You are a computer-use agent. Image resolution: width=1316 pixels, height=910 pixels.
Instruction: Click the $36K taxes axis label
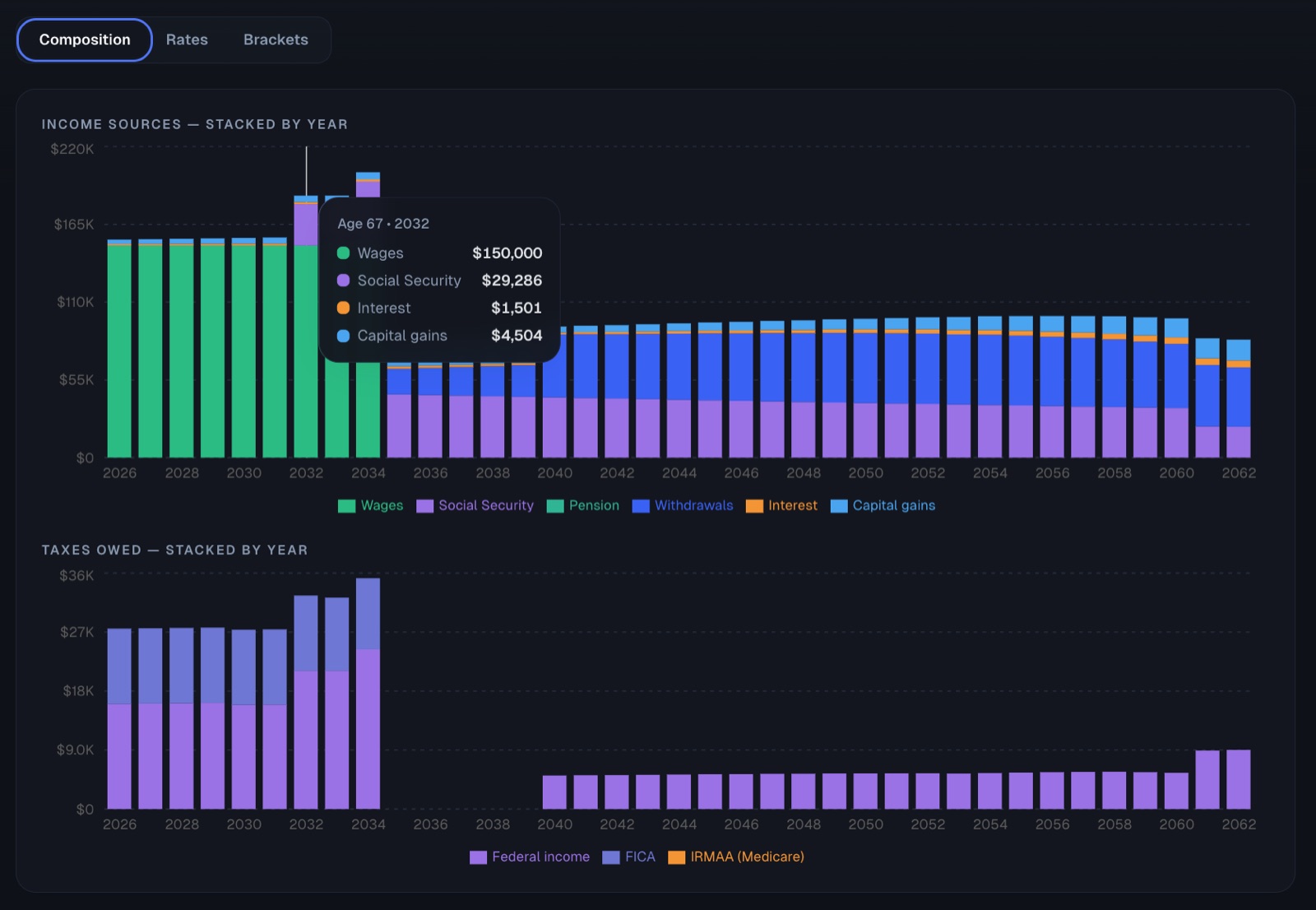pyautogui.click(x=76, y=576)
